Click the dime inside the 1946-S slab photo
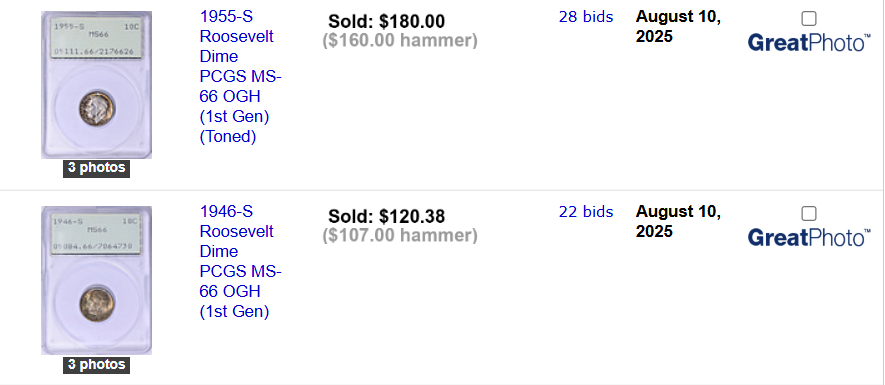Screen dimensions: 885x385 97,304
